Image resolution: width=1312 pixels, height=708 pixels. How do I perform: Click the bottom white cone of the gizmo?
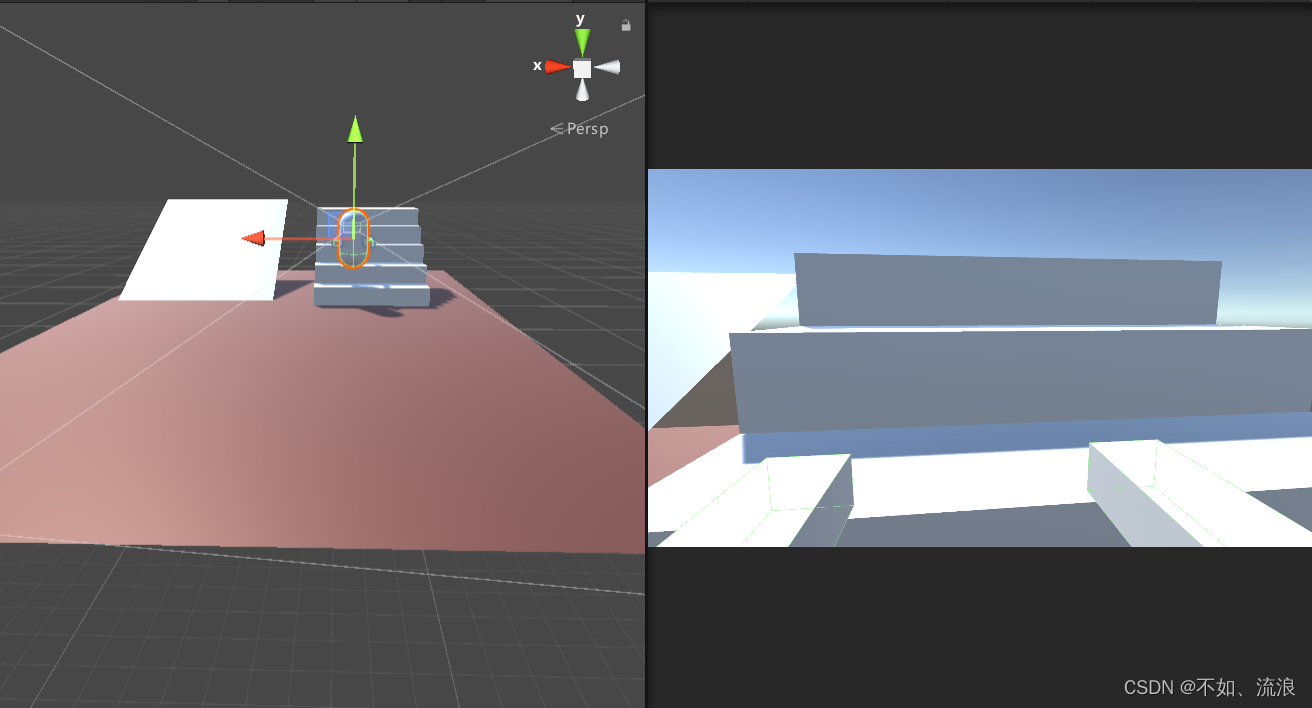[x=581, y=93]
